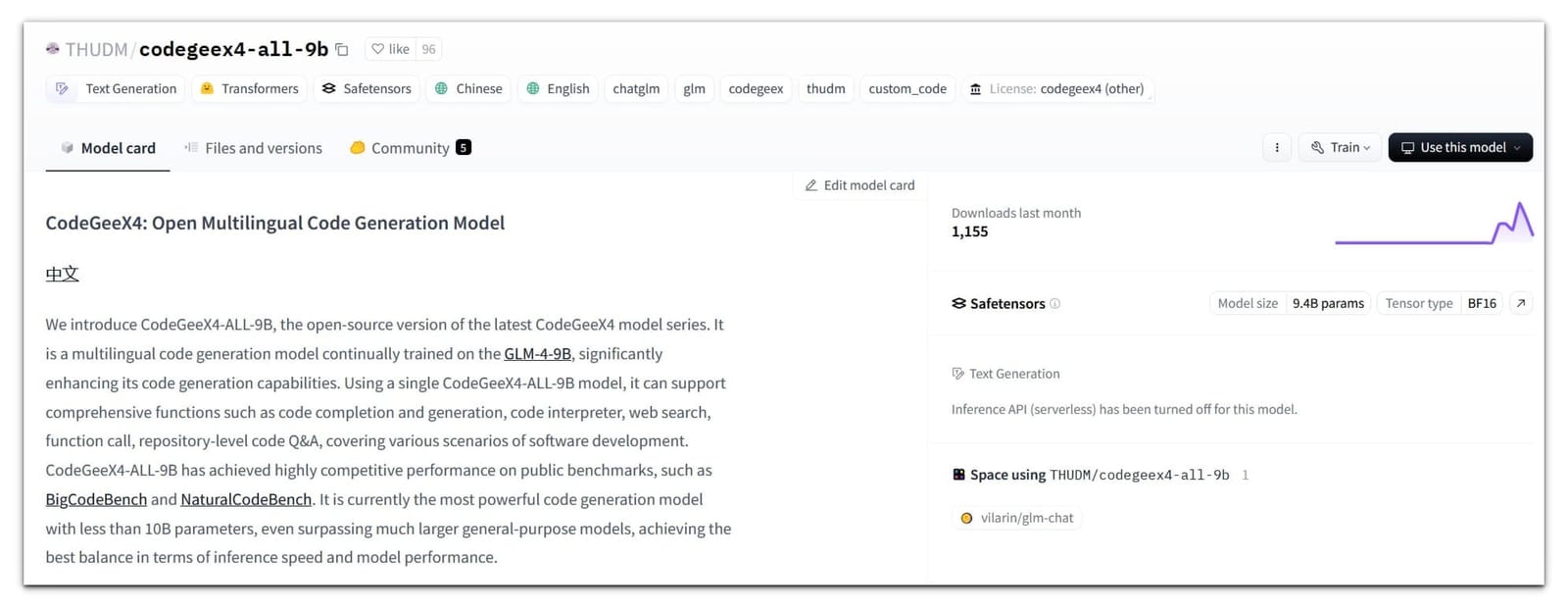Open the Community tab
The width and height of the screenshot is (1568, 610).
[410, 147]
